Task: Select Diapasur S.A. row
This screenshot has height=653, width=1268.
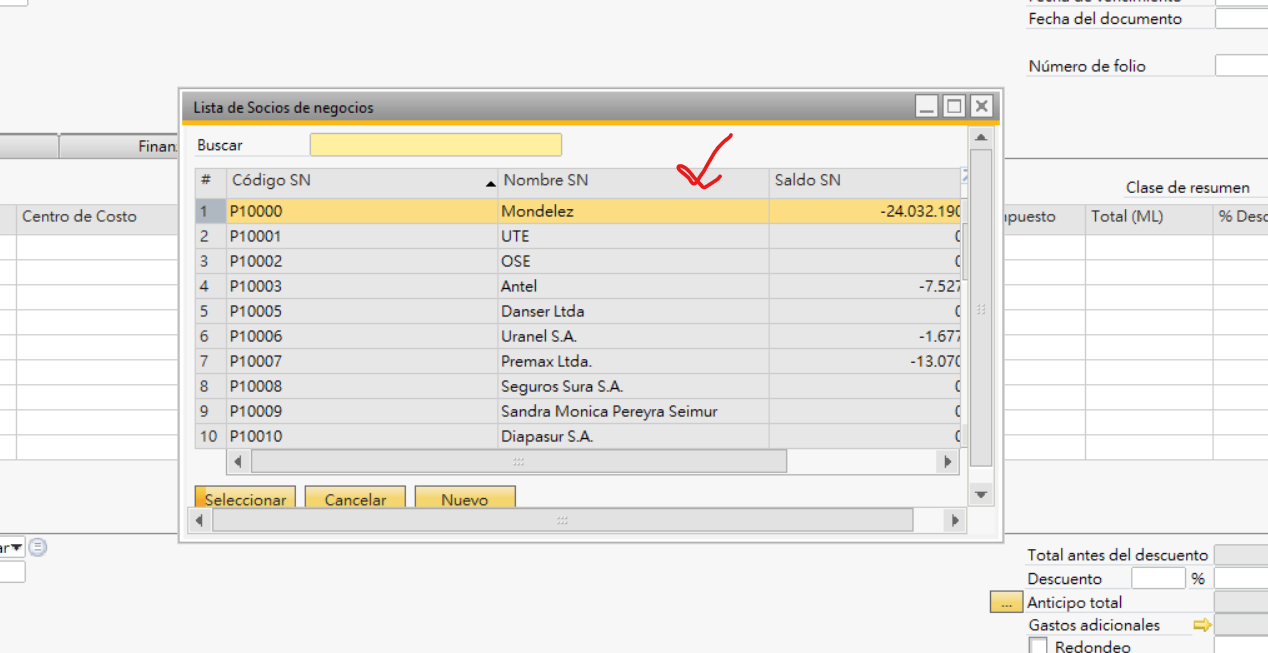Action: [578, 436]
